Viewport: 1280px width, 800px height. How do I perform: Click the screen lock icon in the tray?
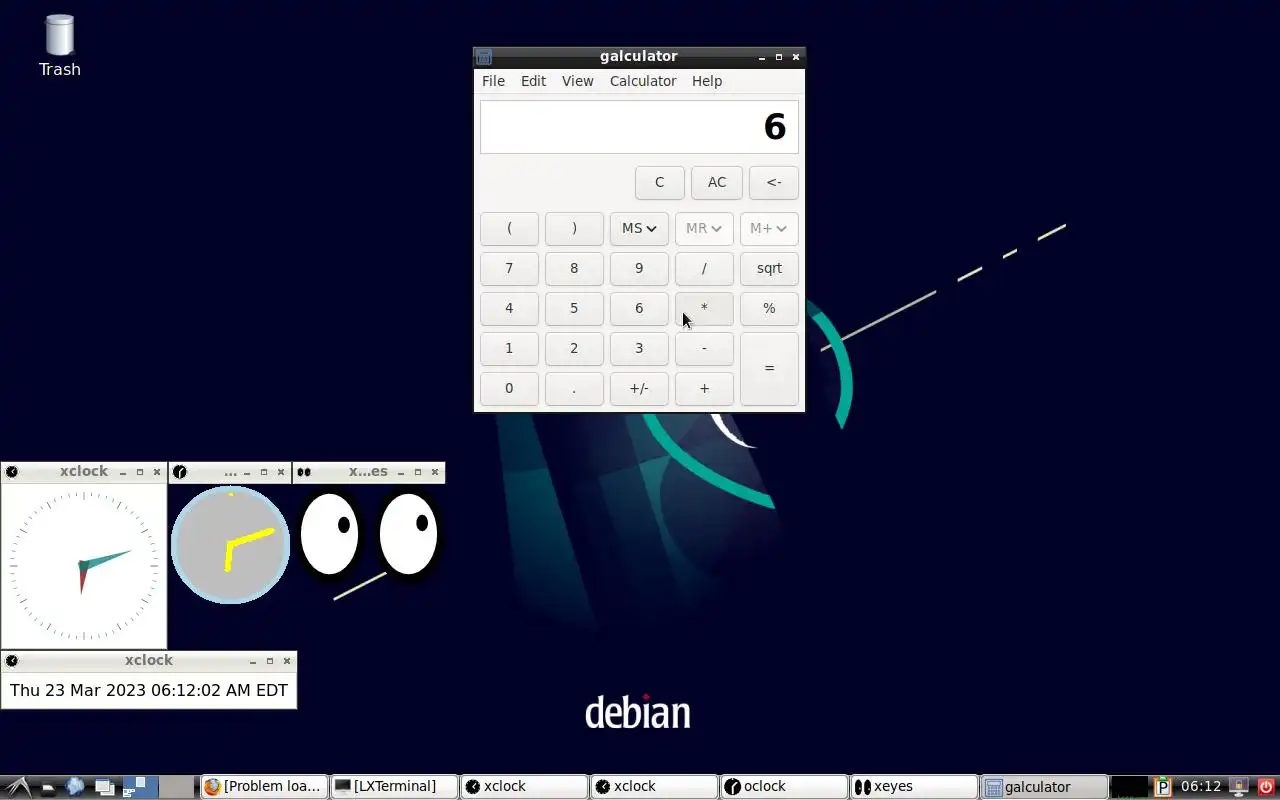coord(1238,787)
